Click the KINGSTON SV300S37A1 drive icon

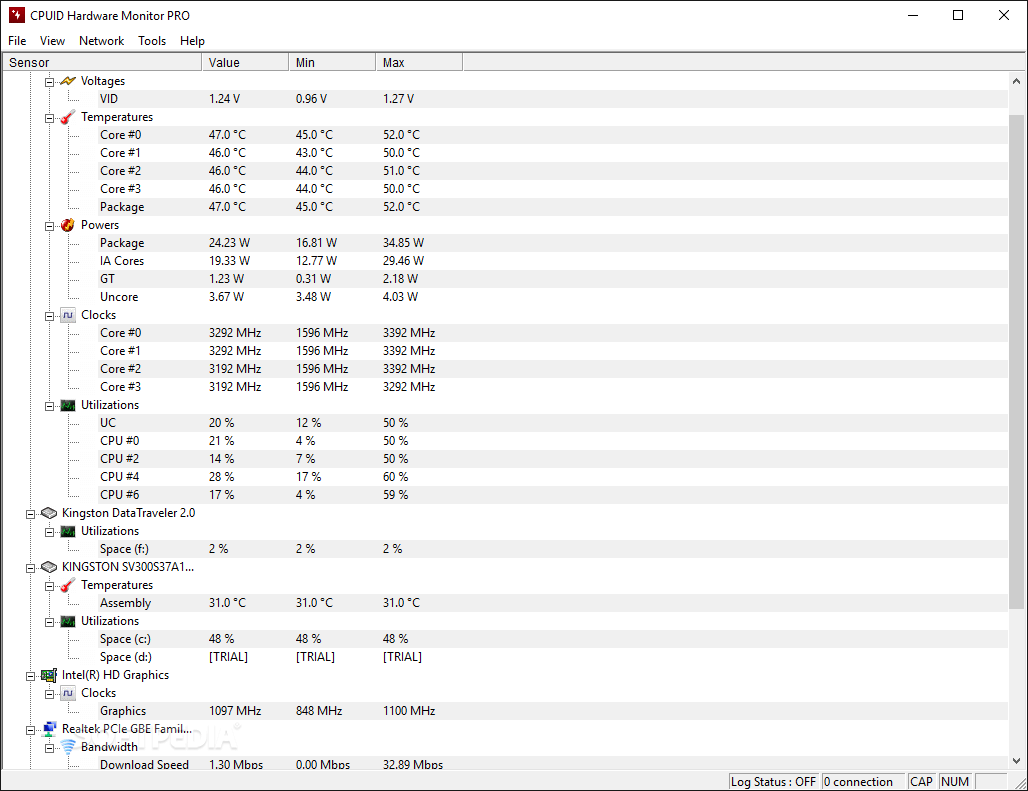pos(49,567)
